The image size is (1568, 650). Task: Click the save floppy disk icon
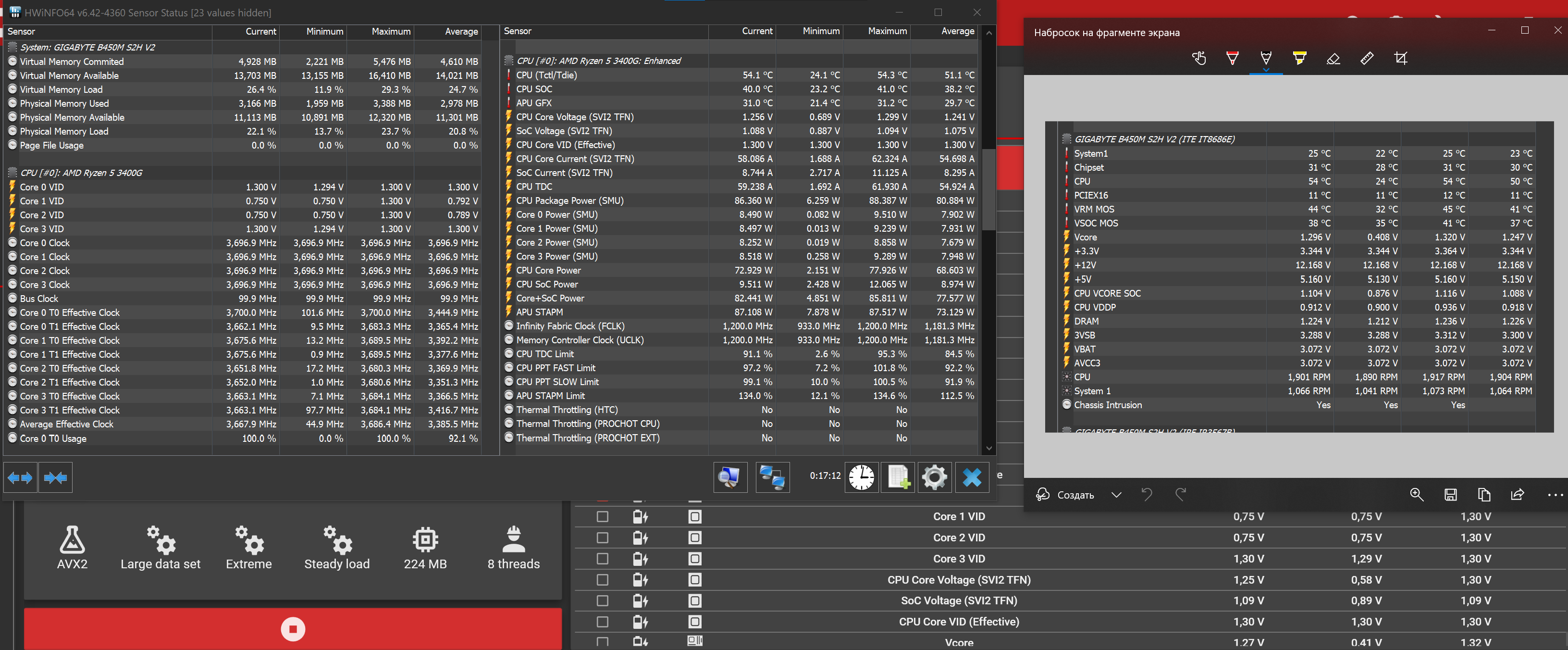(1450, 495)
